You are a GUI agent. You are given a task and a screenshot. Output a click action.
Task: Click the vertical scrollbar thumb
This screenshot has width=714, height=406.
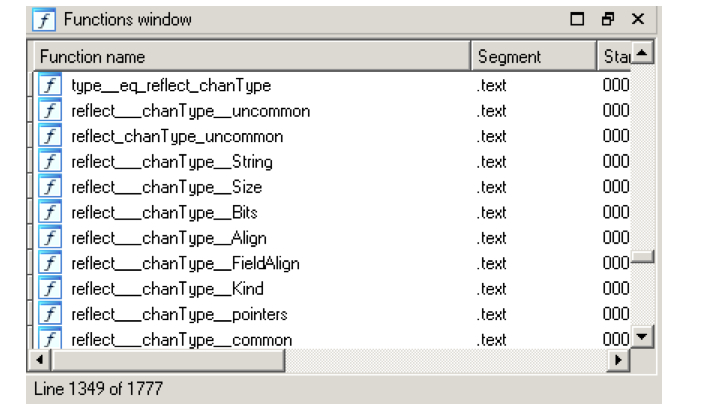(x=643, y=257)
